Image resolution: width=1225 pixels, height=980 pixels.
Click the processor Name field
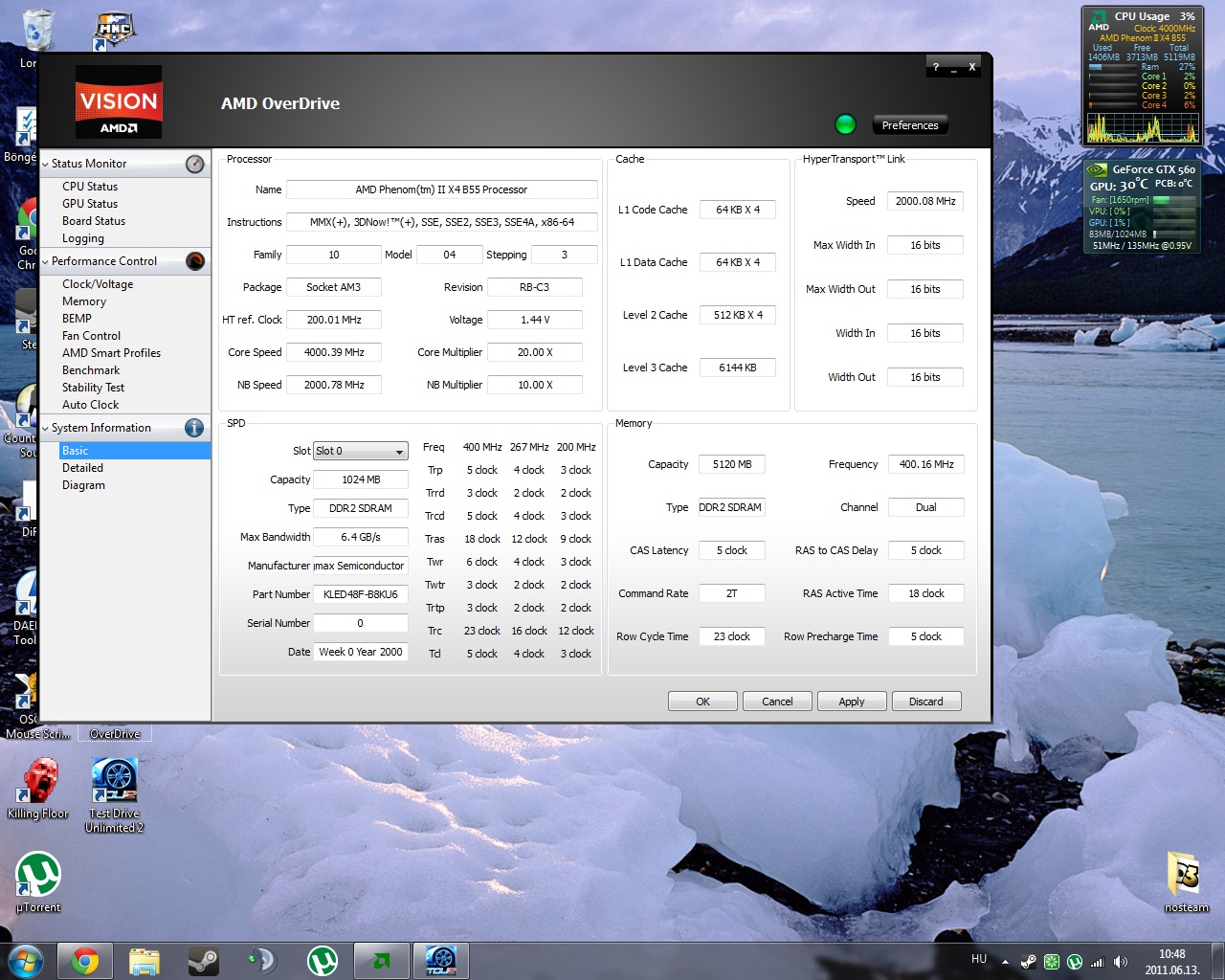coord(442,189)
